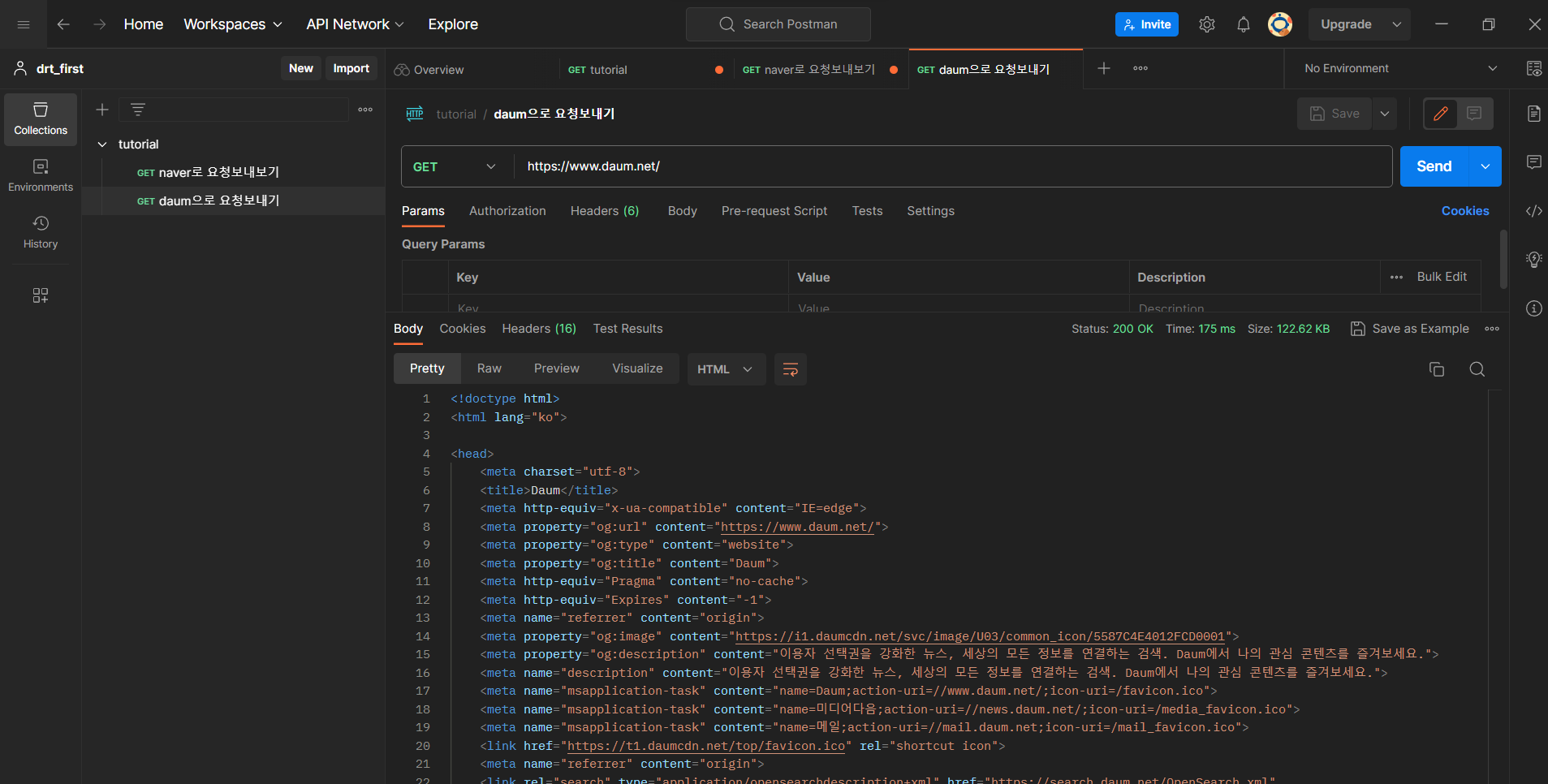This screenshot has height=784, width=1548.
Task: Click the filter collections icon
Action: point(138,110)
